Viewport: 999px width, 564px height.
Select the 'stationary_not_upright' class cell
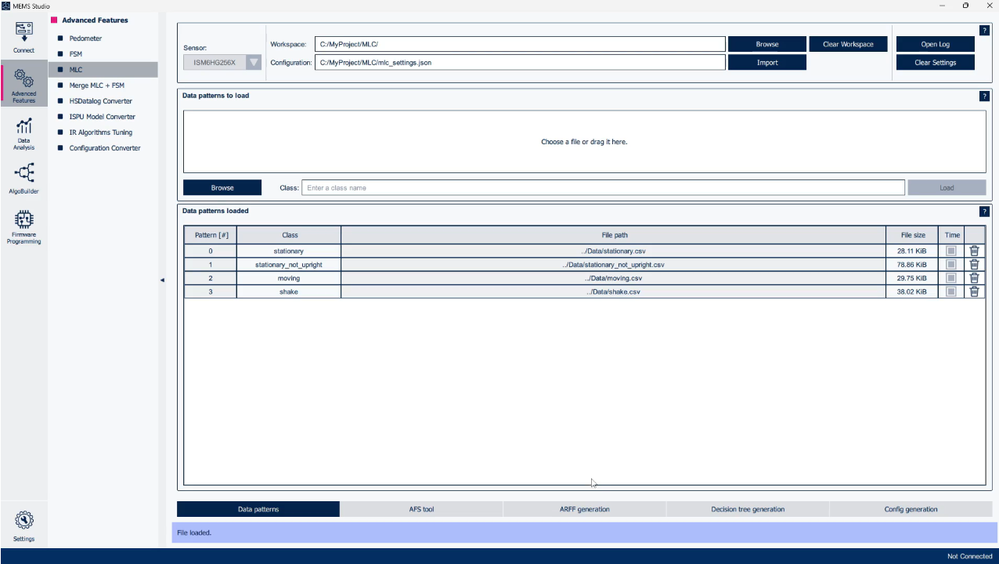point(289,264)
